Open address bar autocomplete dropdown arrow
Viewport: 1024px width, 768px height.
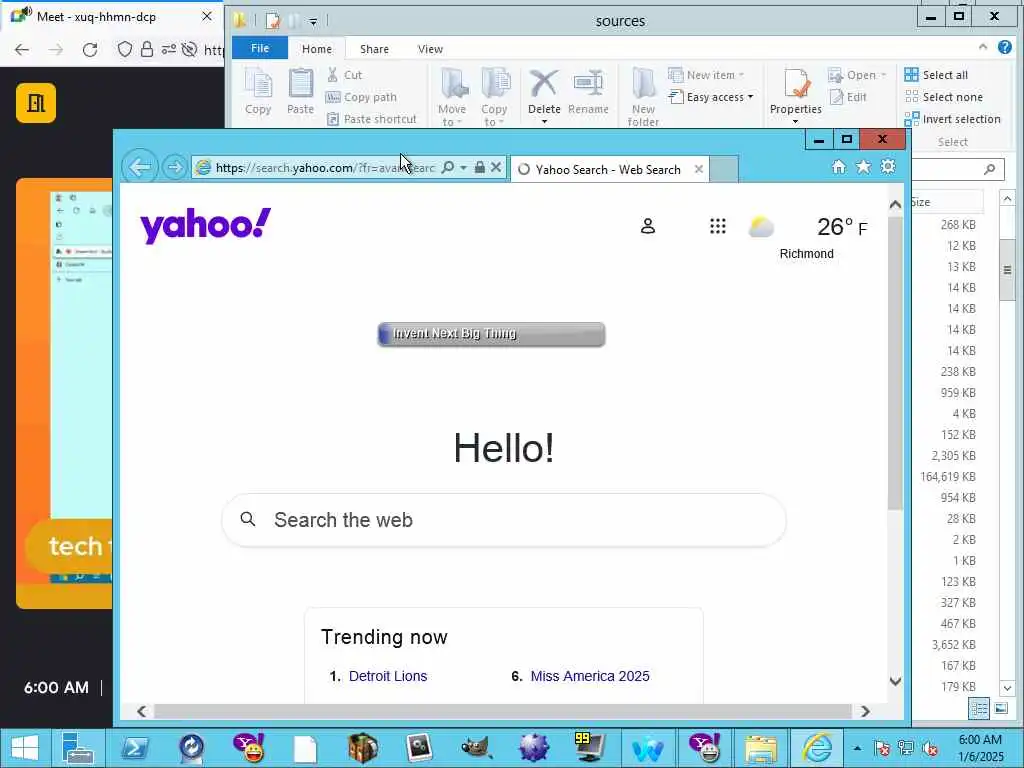pos(463,168)
